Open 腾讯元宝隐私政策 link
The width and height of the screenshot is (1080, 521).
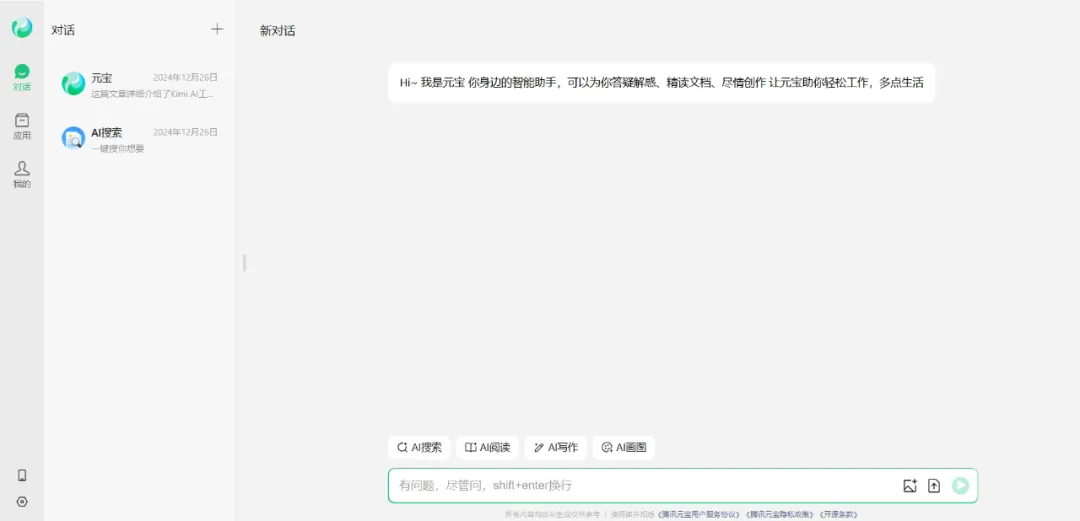(x=780, y=515)
